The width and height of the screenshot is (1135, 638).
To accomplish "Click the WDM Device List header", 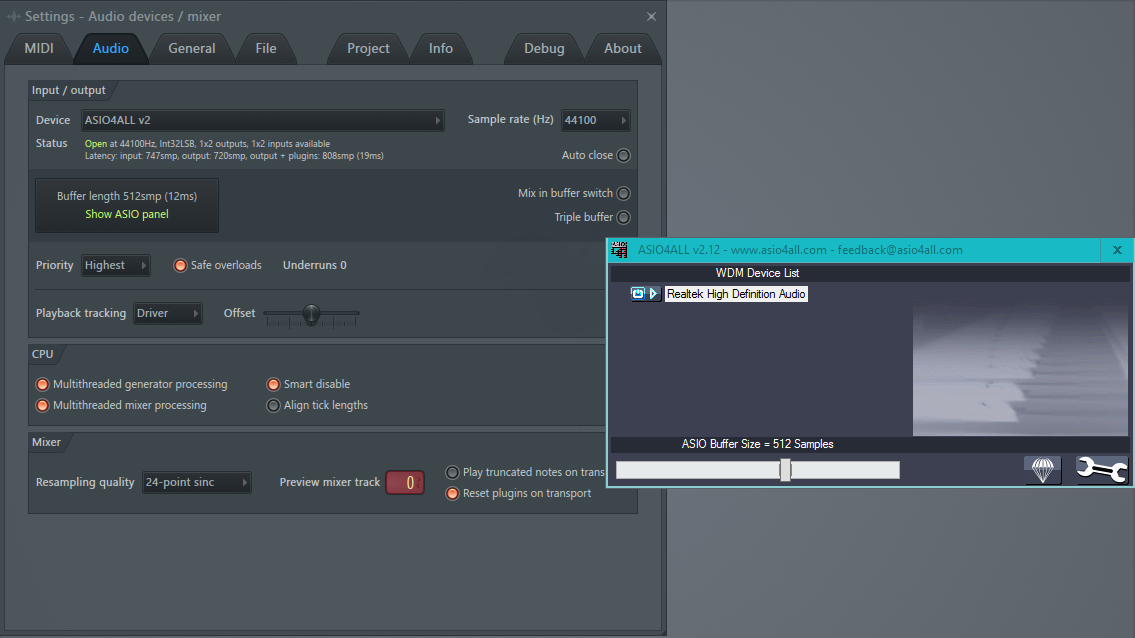I will pos(757,273).
